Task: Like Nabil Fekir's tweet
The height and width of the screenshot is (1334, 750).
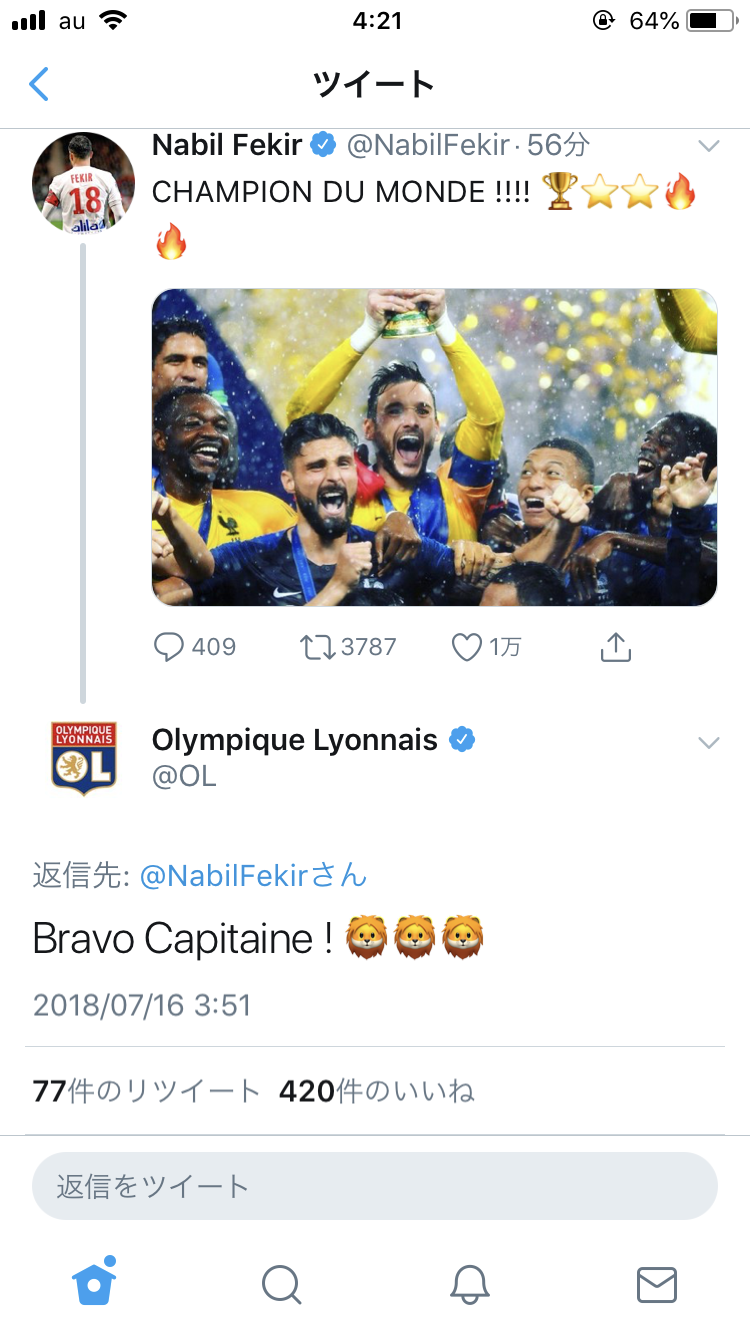Action: click(x=467, y=647)
